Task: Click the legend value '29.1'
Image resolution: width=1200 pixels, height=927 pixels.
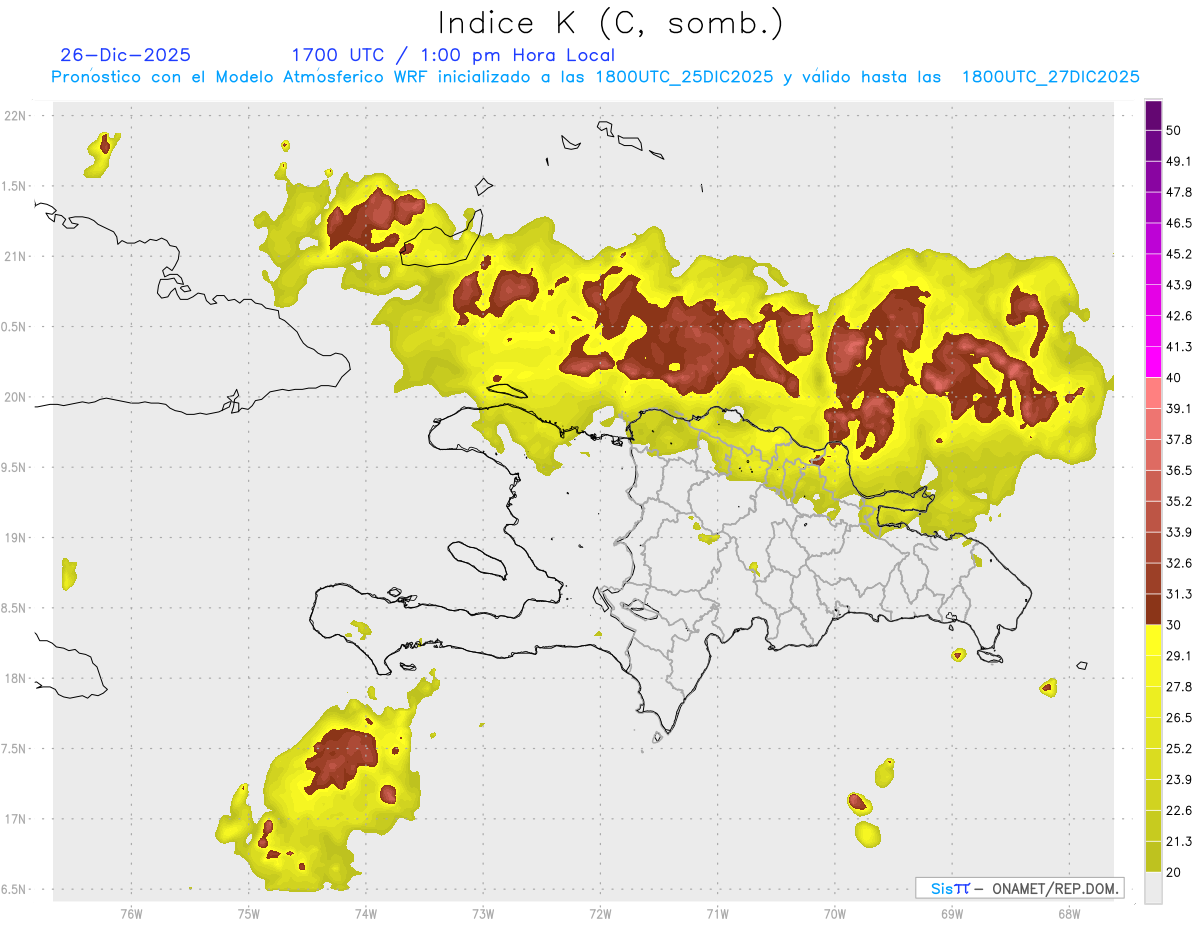Action: click(x=1178, y=656)
